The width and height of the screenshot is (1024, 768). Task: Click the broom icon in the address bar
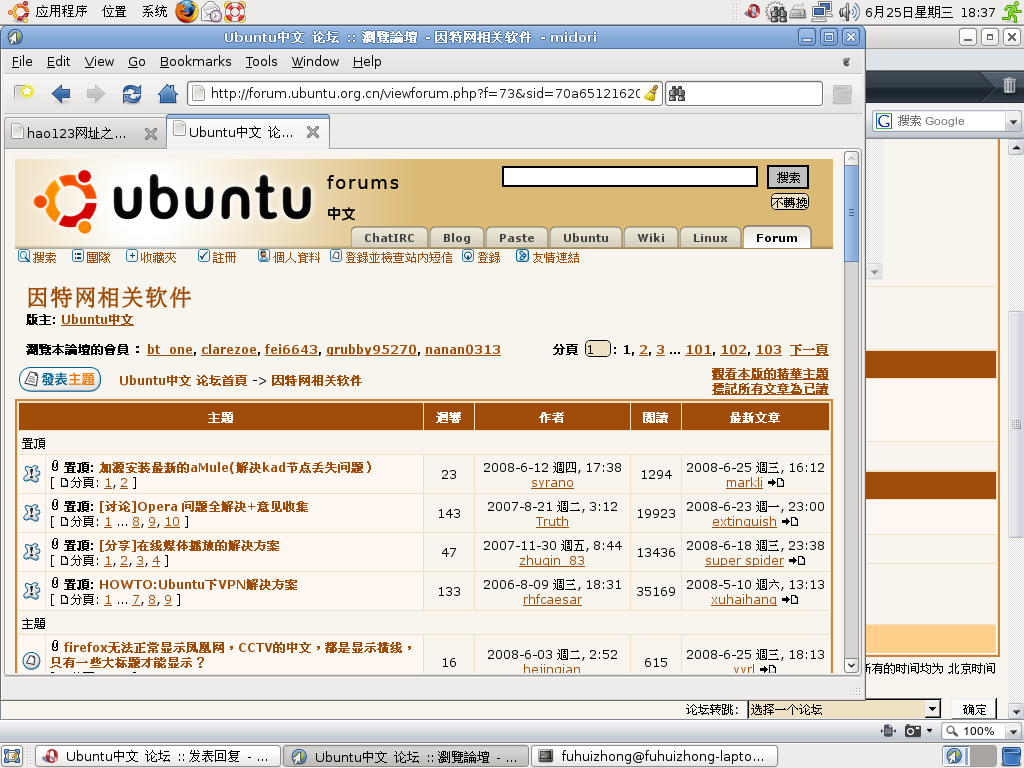[x=651, y=93]
